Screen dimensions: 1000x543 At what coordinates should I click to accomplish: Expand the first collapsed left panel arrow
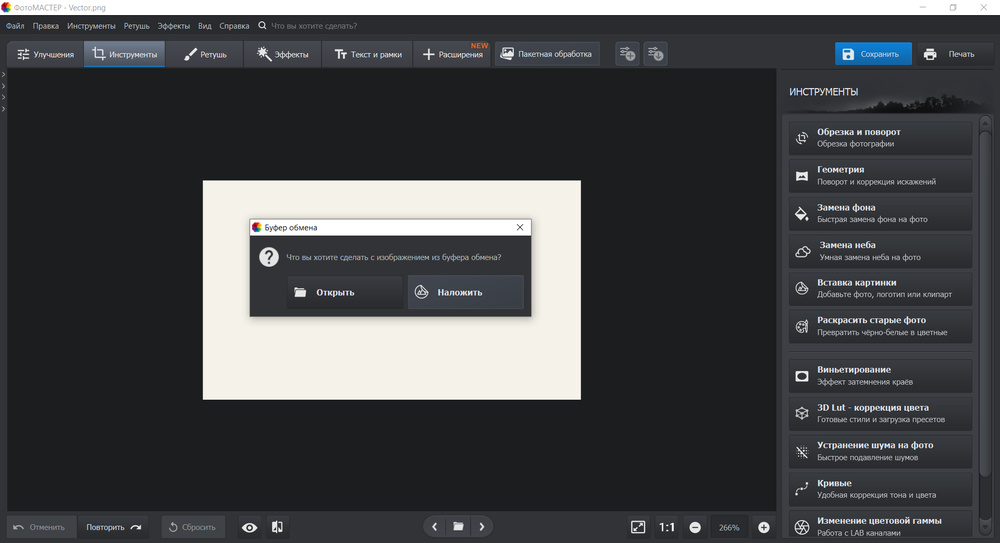[3, 75]
